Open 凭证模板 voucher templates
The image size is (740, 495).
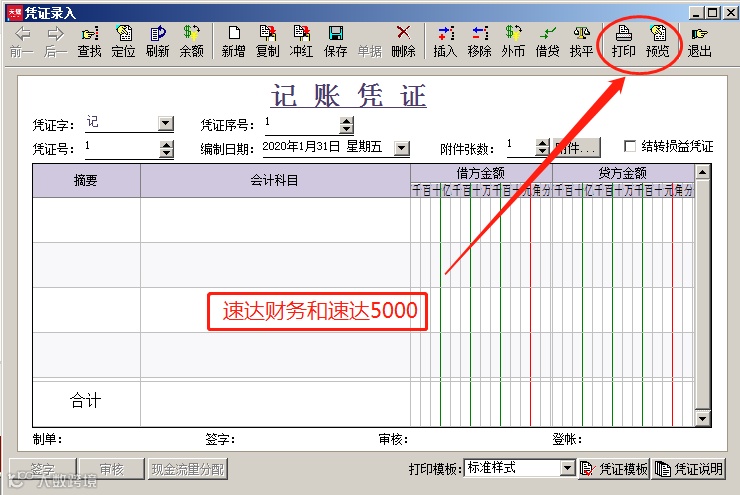pos(614,469)
